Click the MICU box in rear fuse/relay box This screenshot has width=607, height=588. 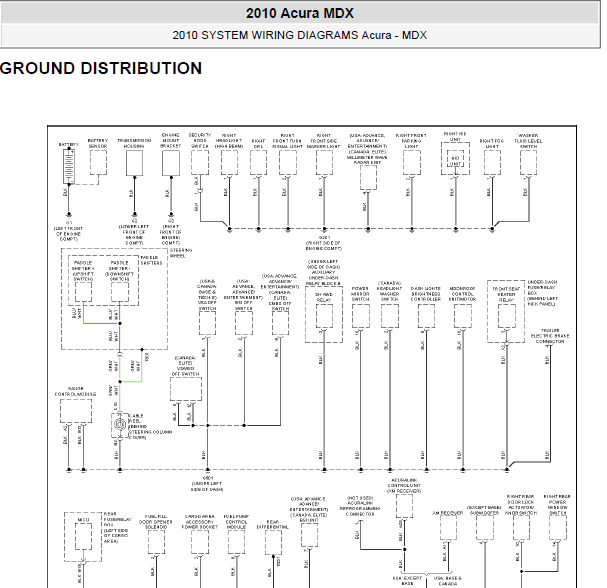click(x=83, y=536)
